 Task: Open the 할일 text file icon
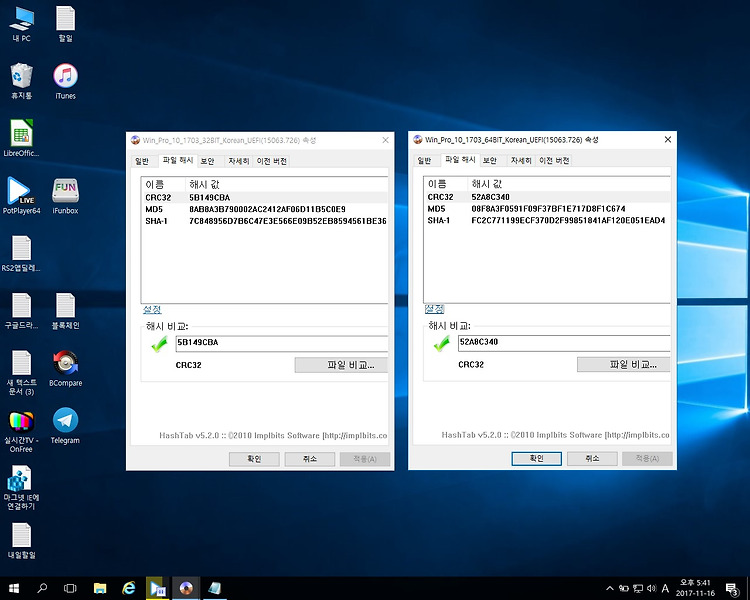[66, 24]
